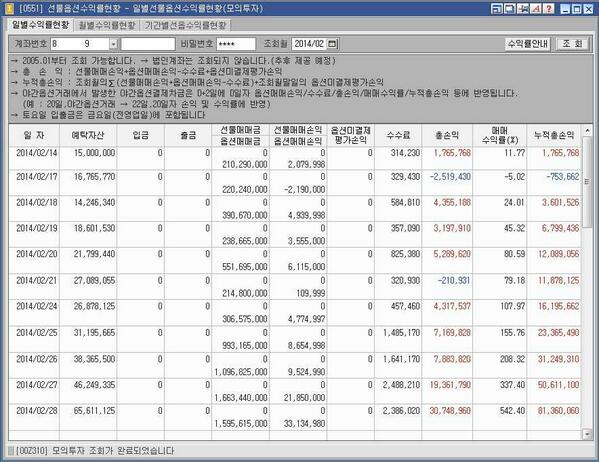The width and height of the screenshot is (599, 462).
Task: Click the return rate value 542.40
Action: 512,411
